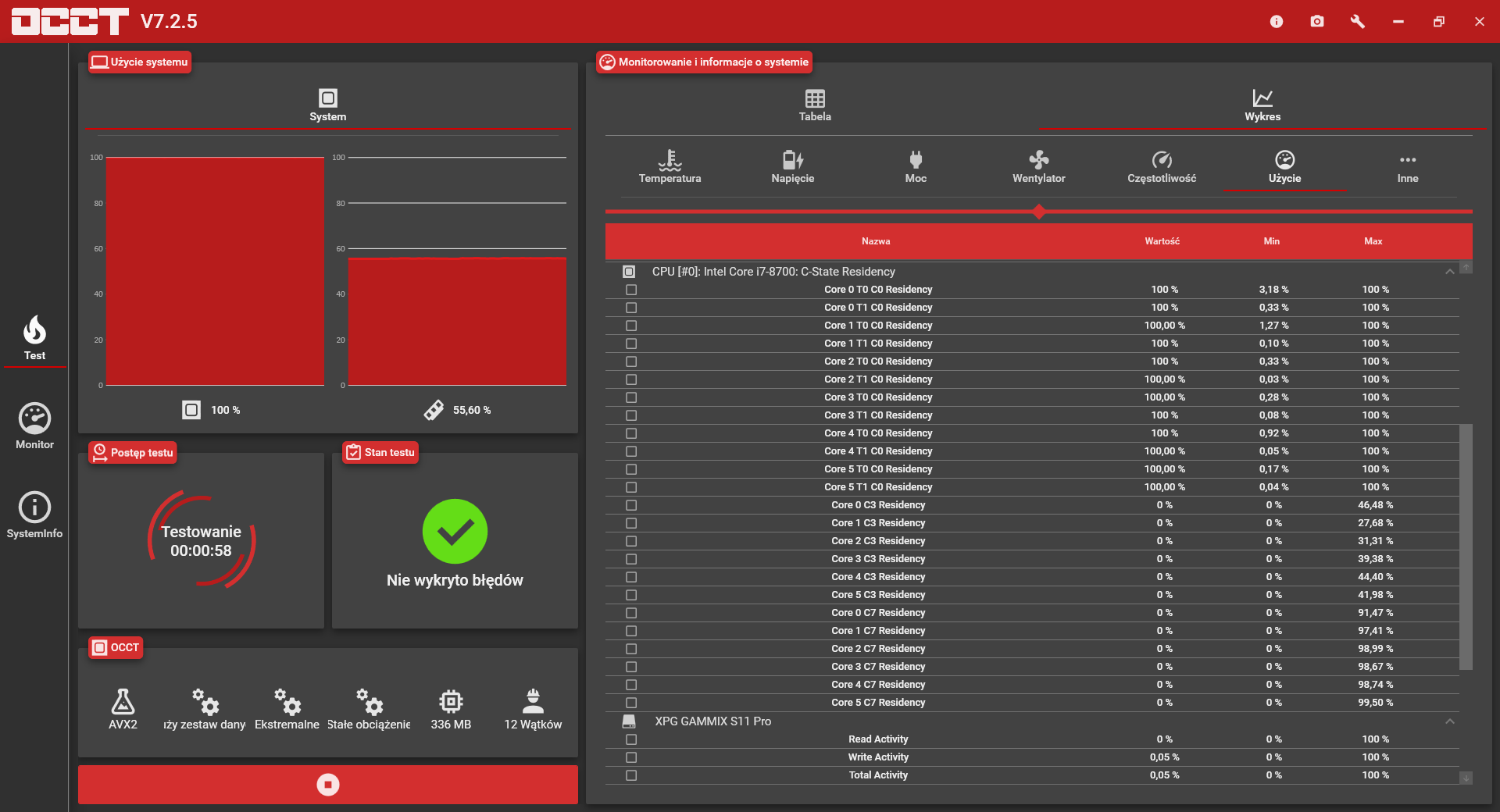Click the Ekstremalne mode icon

287,702
